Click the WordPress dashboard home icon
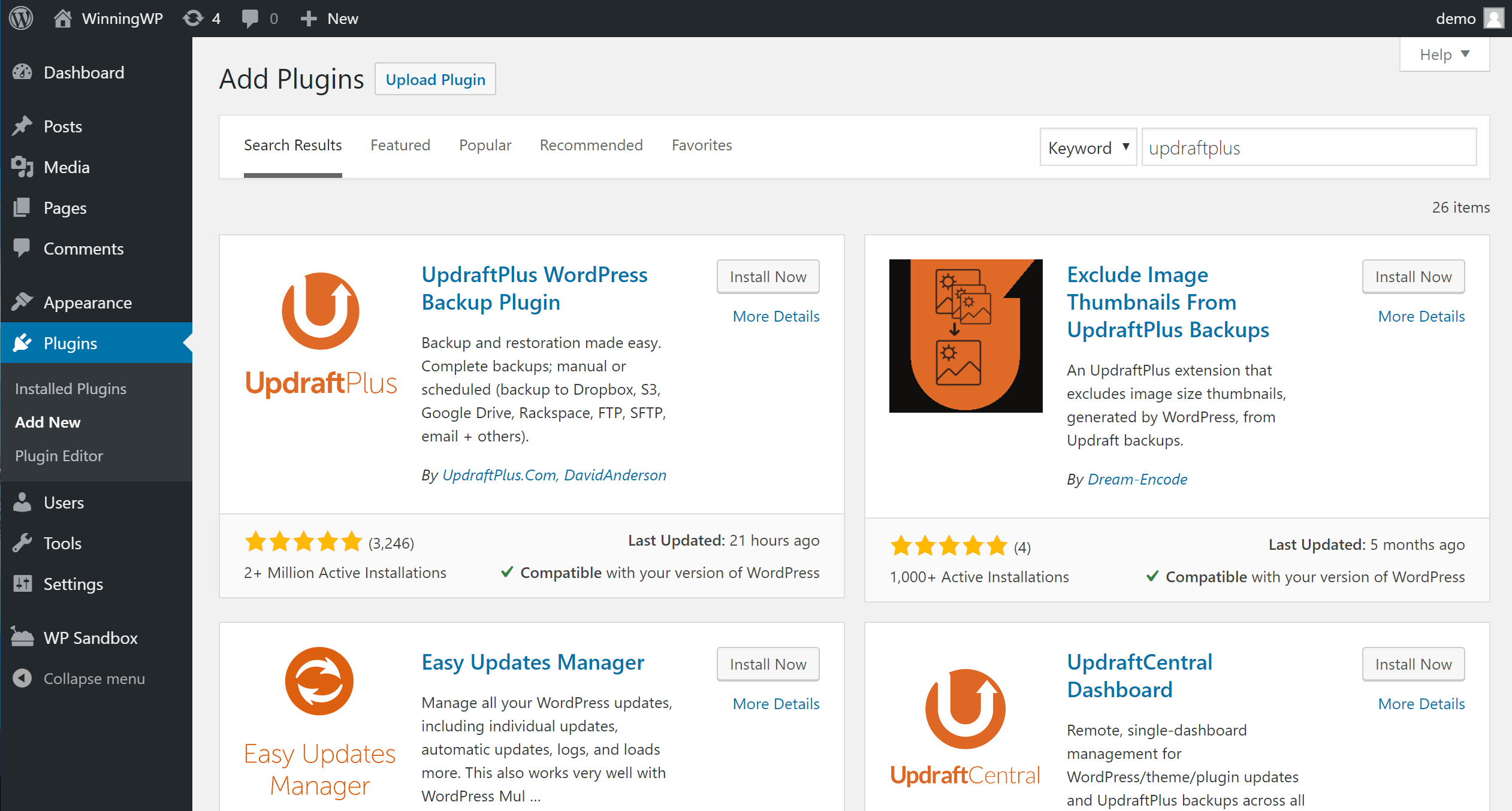The image size is (1512, 811). (x=62, y=18)
